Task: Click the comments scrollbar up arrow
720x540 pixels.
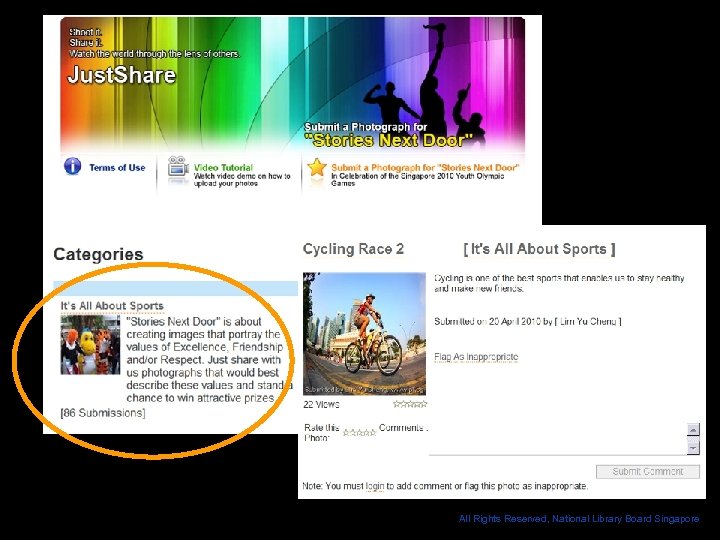Action: click(693, 429)
